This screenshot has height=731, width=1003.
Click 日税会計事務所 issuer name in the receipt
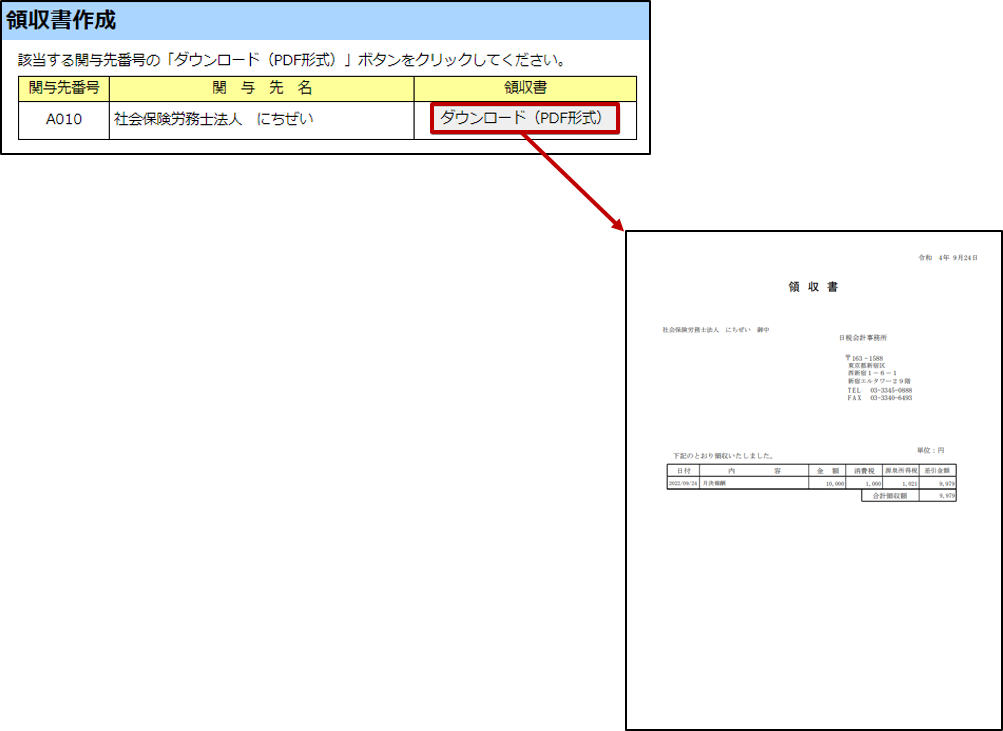[x=862, y=338]
